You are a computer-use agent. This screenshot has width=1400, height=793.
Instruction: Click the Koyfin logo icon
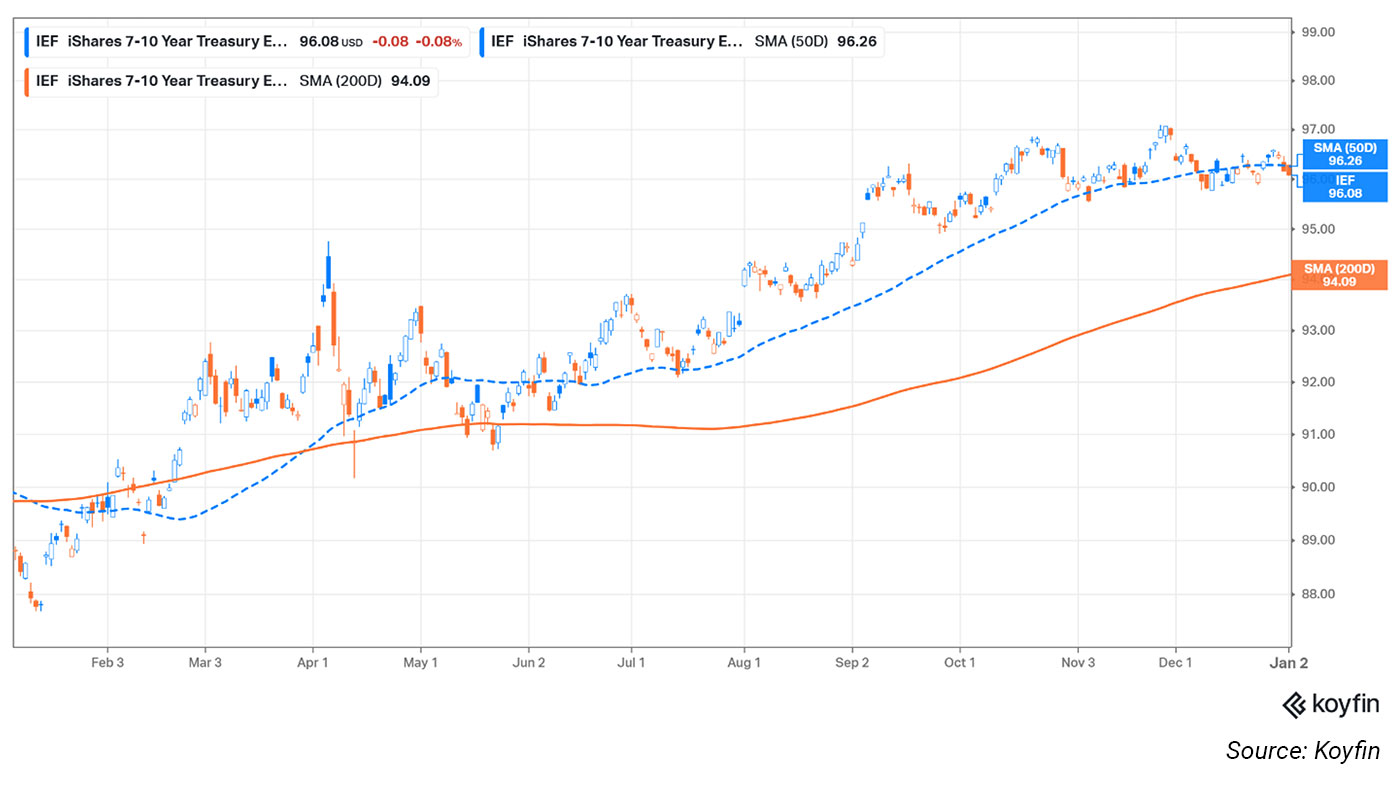(1295, 704)
